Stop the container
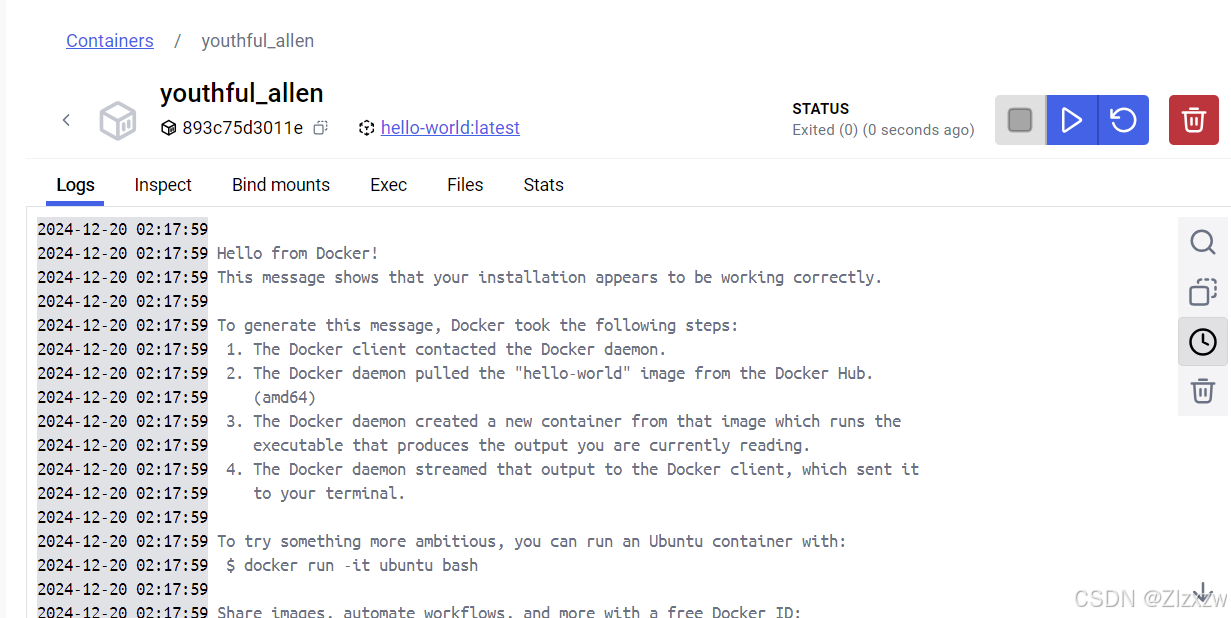Screen dimensions: 1231x618 pos(1019,119)
